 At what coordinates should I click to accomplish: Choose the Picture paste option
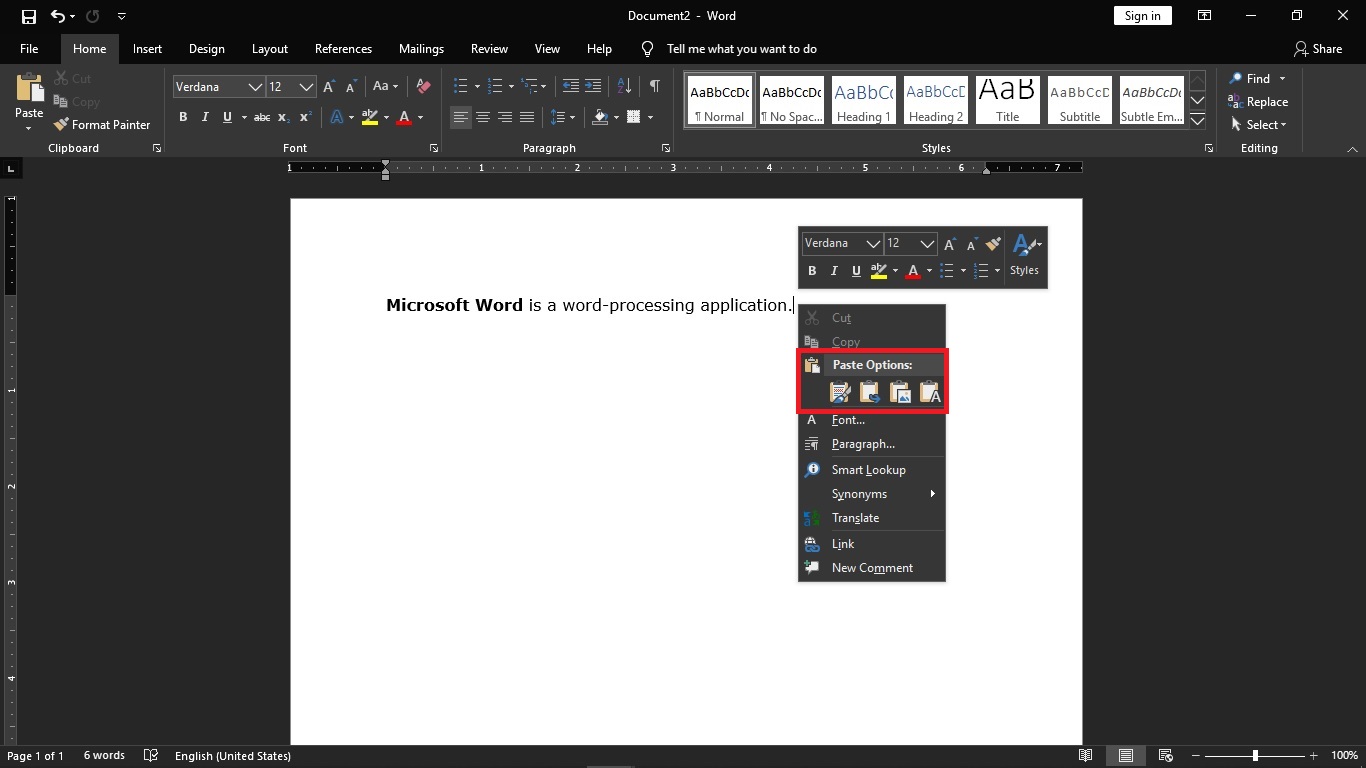pos(900,393)
